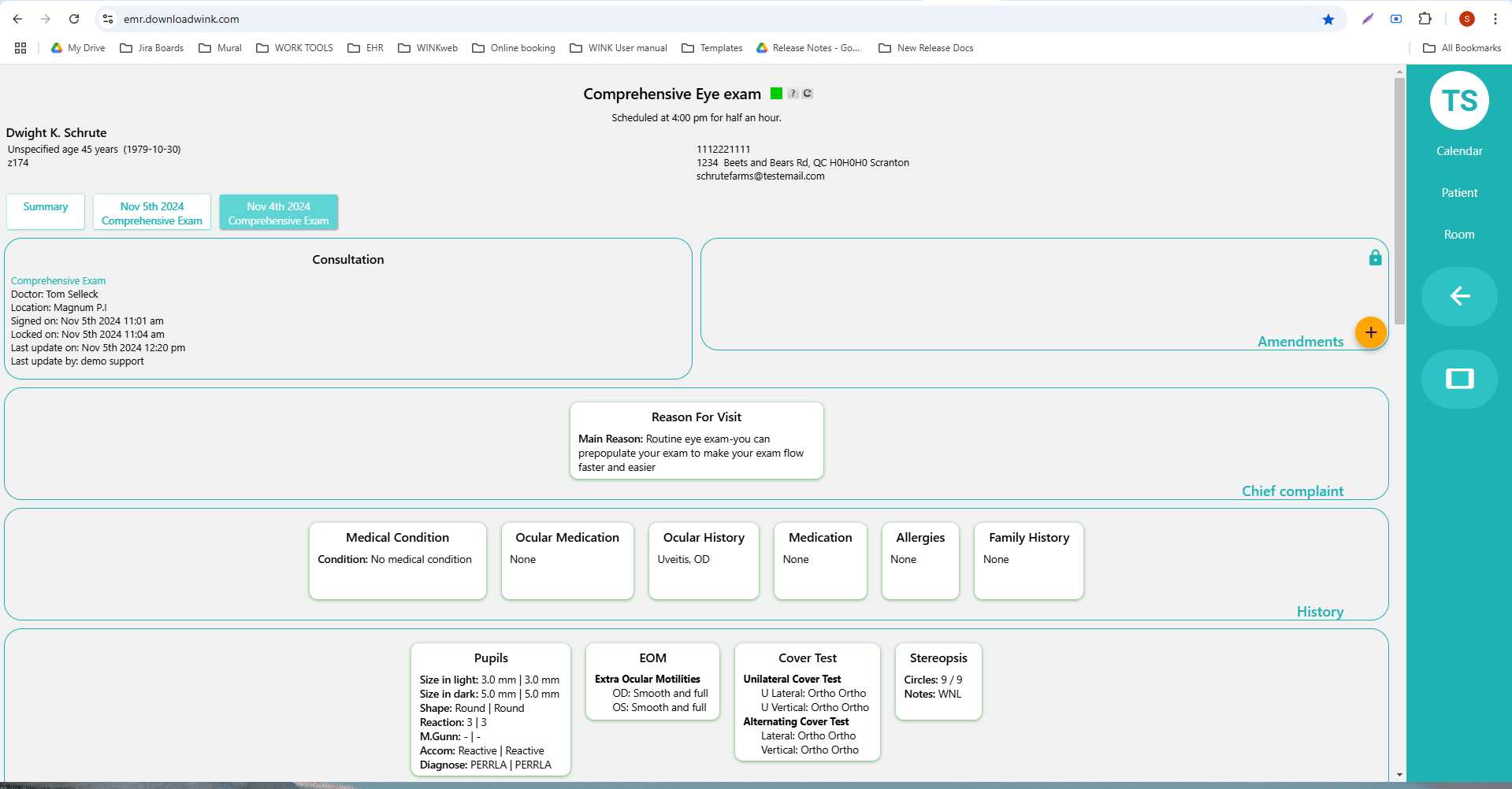Switch to the Summary tab
Image resolution: width=1512 pixels, height=789 pixels.
pos(46,212)
